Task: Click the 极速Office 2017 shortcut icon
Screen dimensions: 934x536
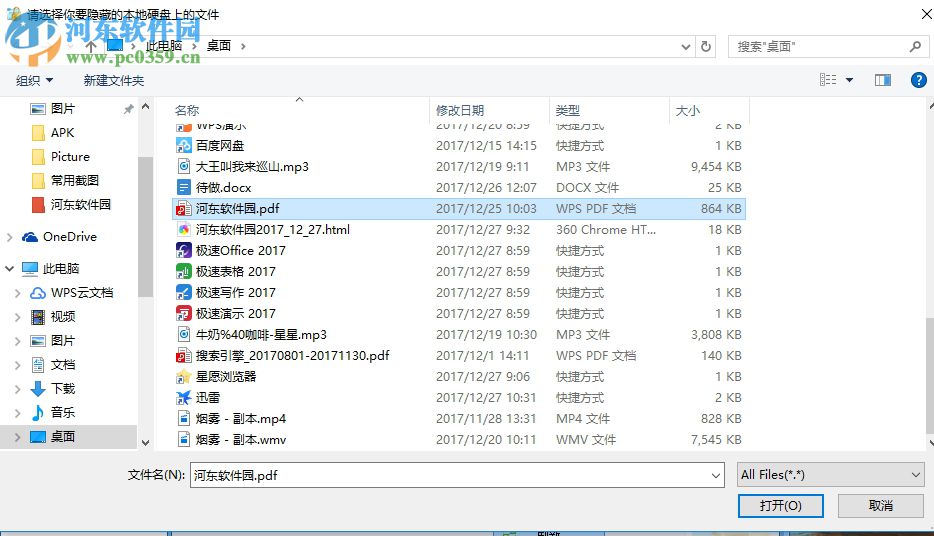Action: [183, 250]
